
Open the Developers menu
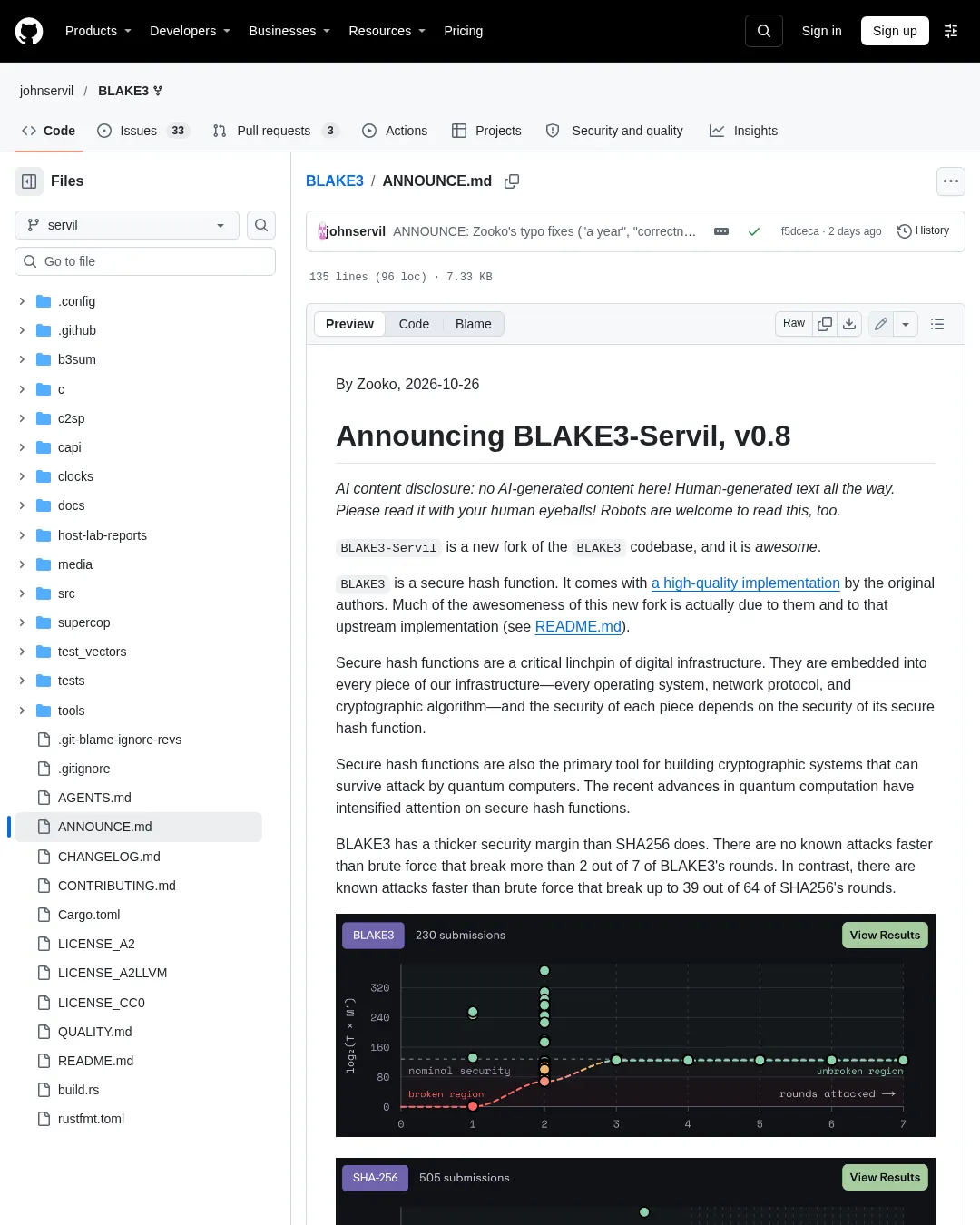pos(190,31)
